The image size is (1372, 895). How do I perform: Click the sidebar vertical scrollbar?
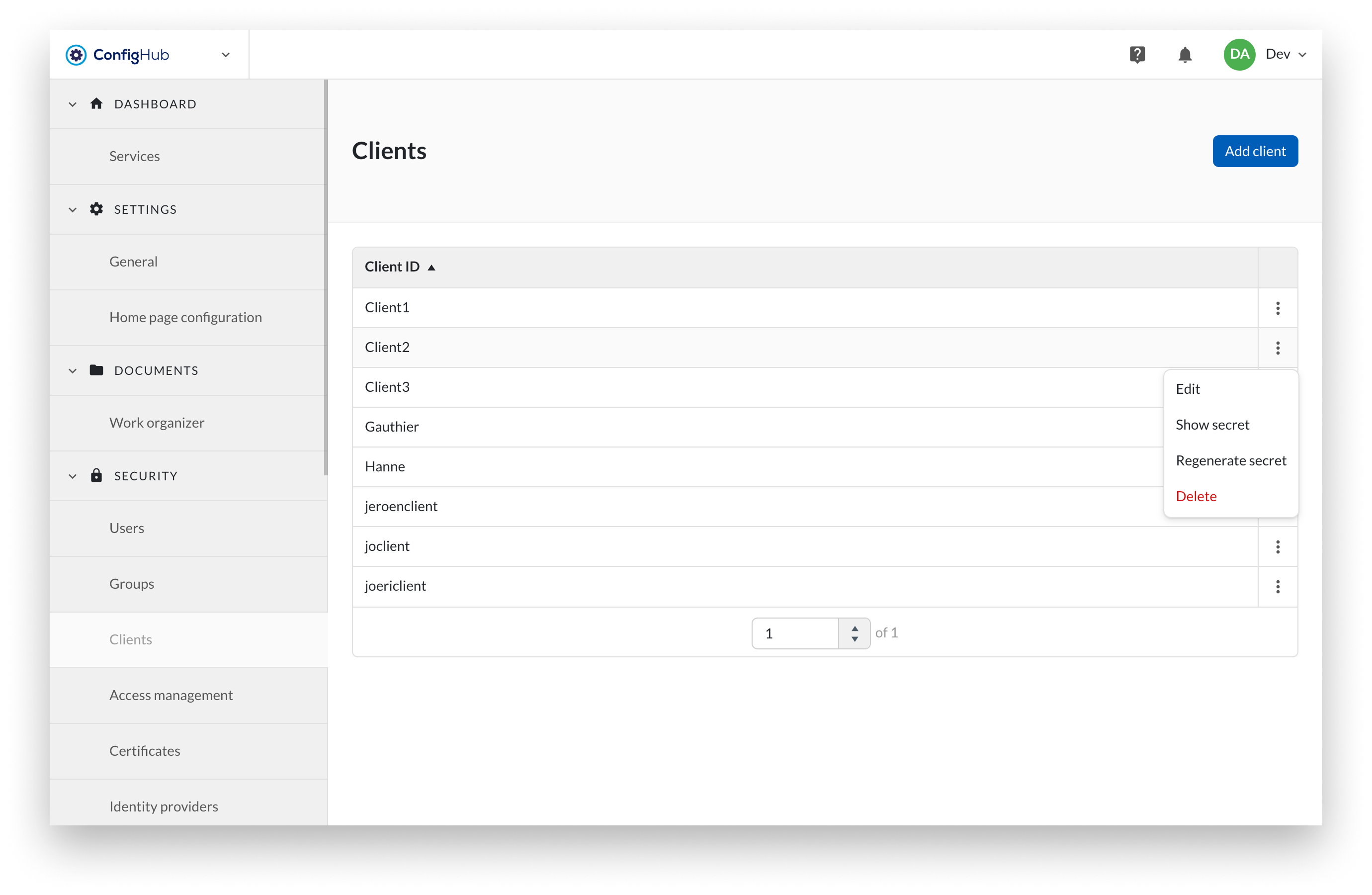(x=326, y=277)
